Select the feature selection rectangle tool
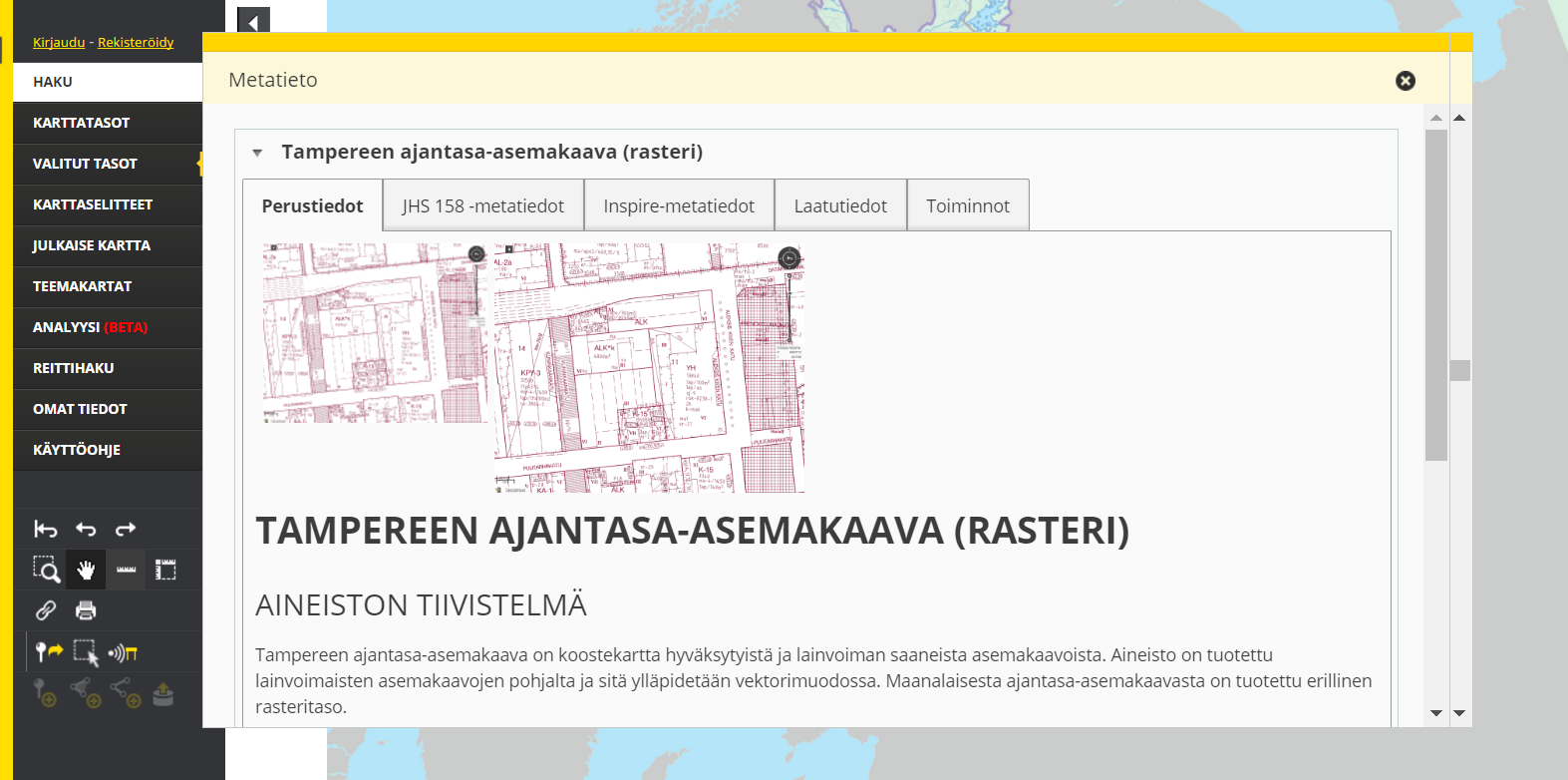 point(86,652)
